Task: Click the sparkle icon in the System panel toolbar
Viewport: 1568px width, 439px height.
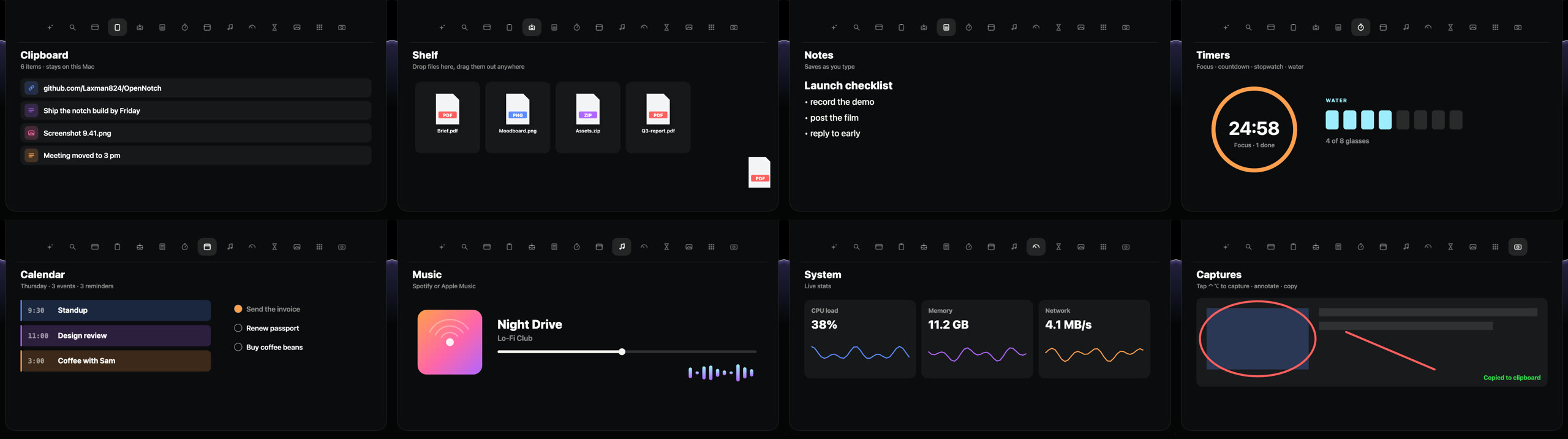Action: (x=834, y=247)
